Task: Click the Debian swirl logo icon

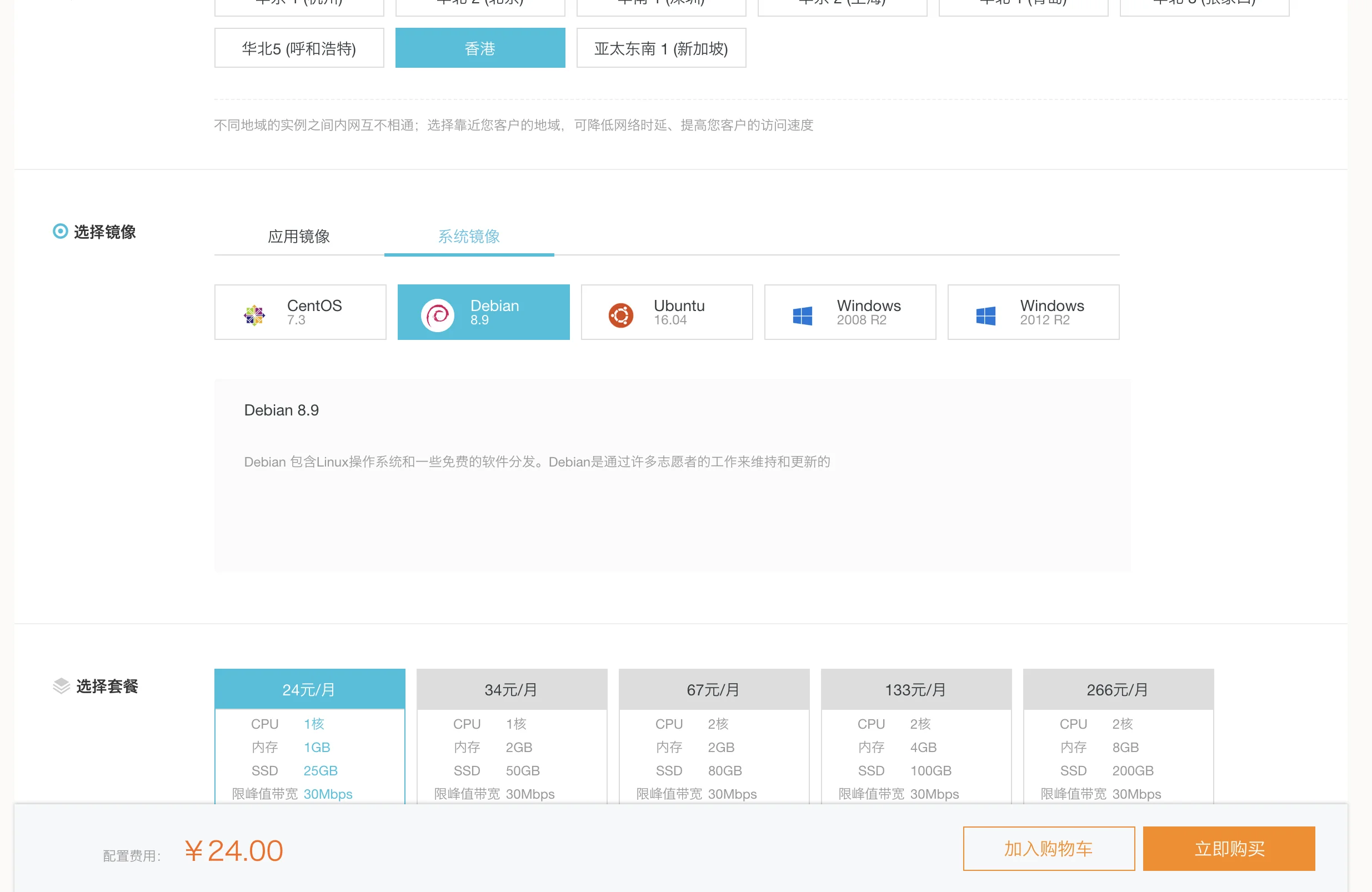Action: (438, 315)
